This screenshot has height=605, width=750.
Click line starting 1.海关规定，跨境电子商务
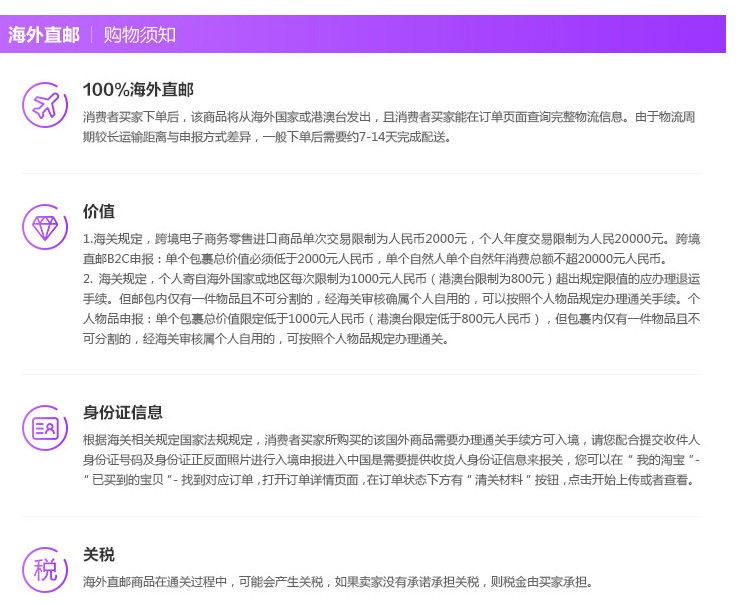click(391, 238)
